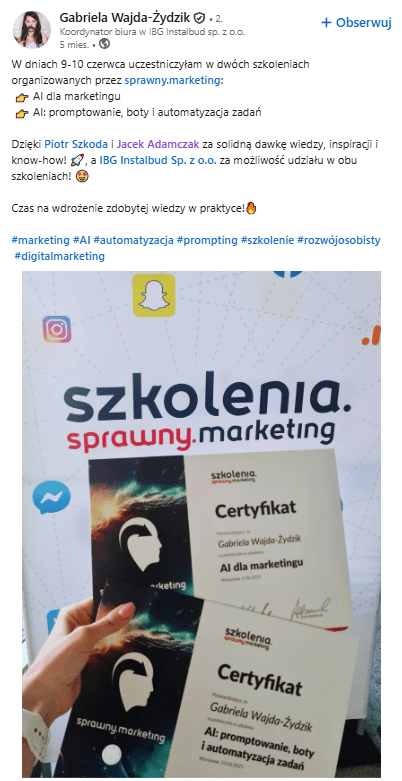Select the #prompting hashtag
This screenshot has width=402, height=781.
pyautogui.click(x=207, y=240)
